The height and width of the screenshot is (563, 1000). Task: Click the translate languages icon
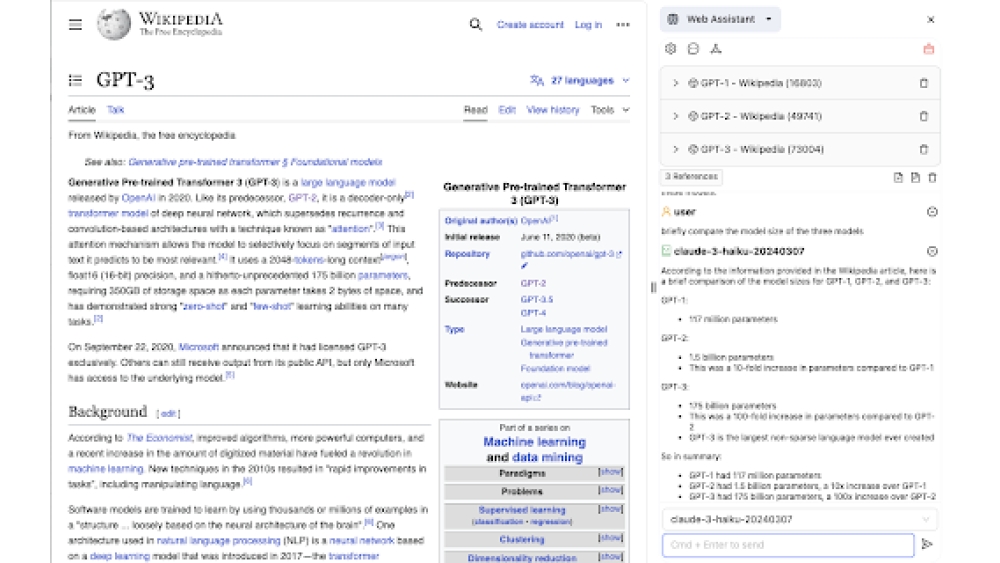[536, 80]
